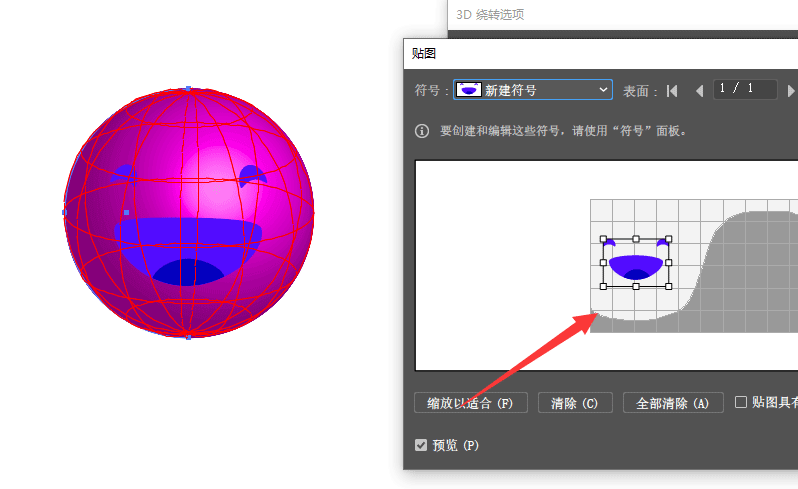Click the info icon beside the symbol hint

(422, 131)
